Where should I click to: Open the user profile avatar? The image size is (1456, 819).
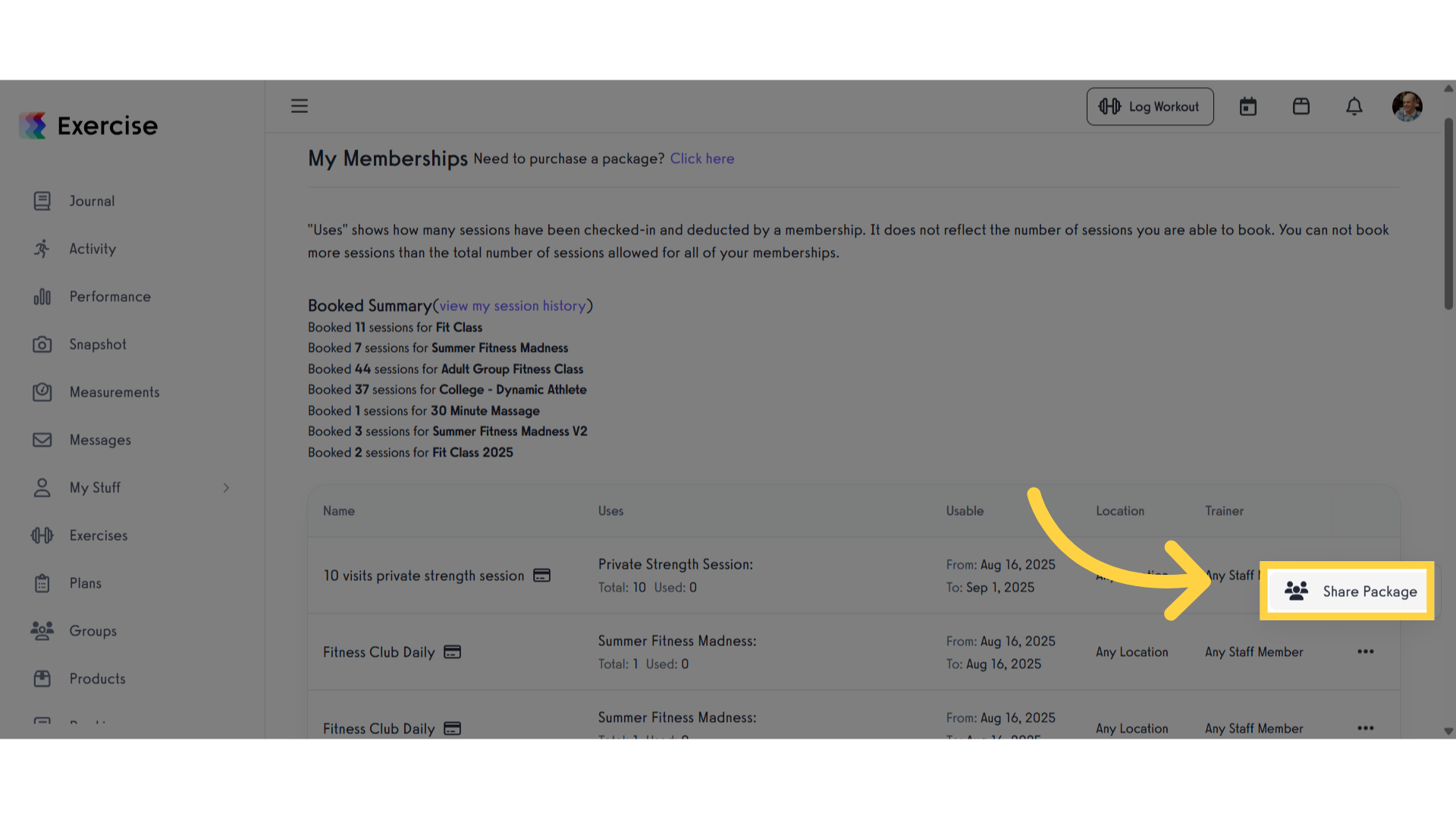pyautogui.click(x=1407, y=107)
